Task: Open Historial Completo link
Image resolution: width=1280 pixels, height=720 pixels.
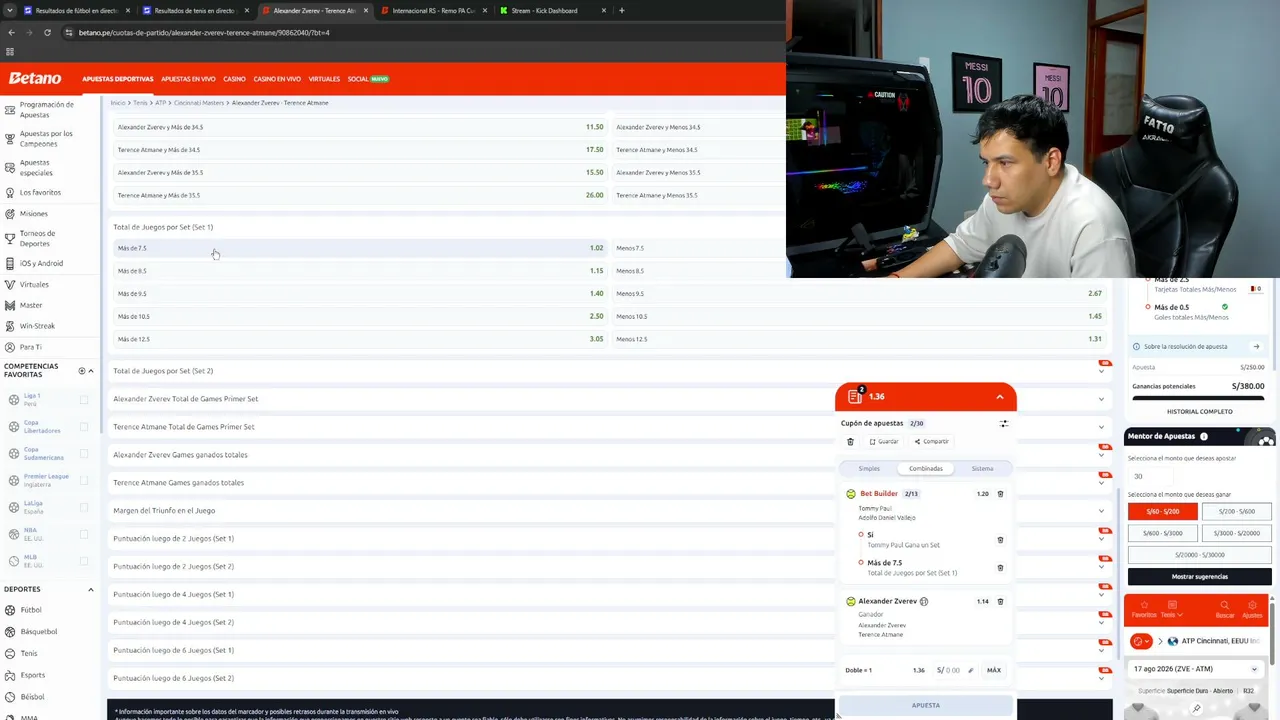Action: click(x=1199, y=411)
